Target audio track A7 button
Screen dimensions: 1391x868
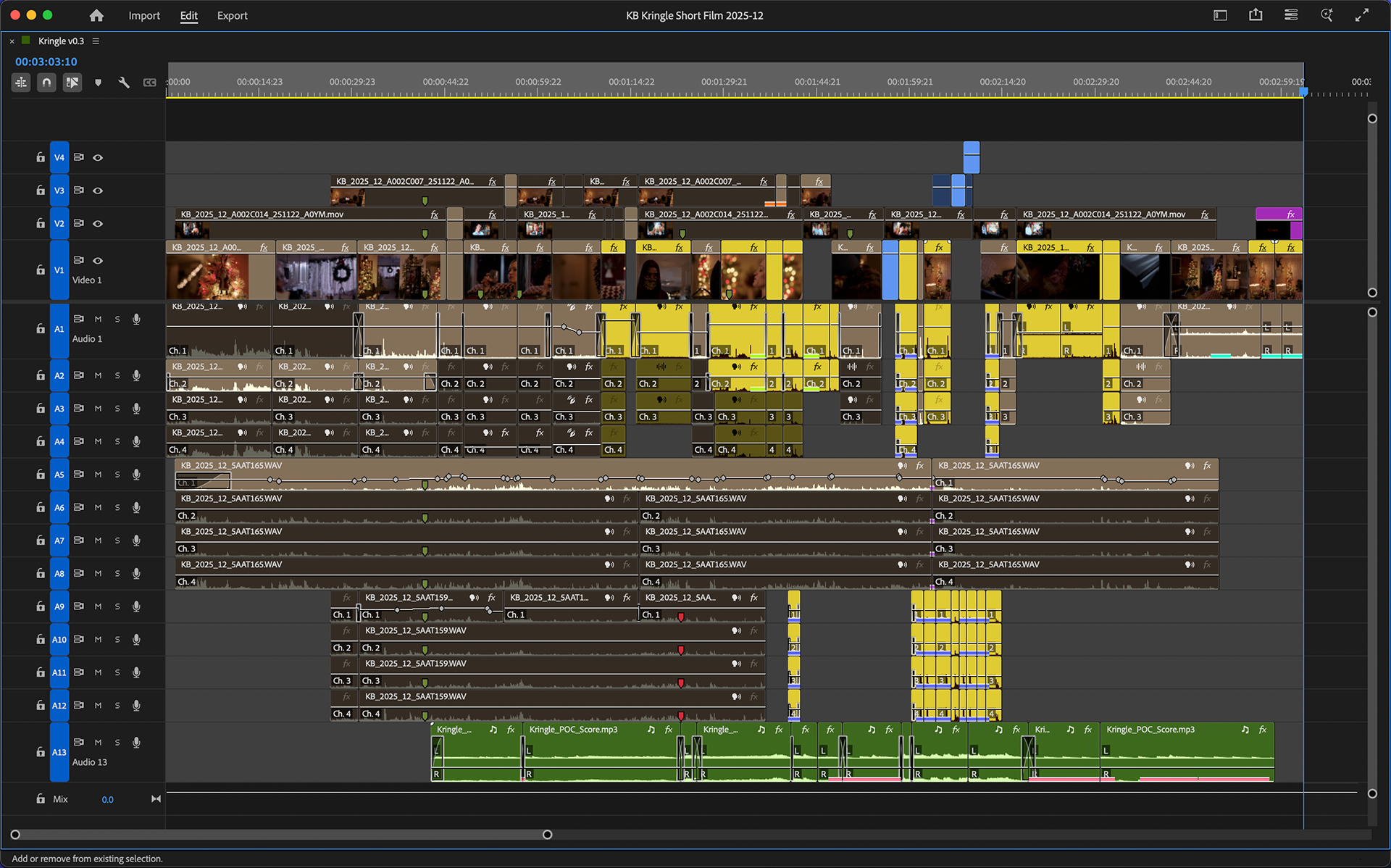tap(59, 541)
